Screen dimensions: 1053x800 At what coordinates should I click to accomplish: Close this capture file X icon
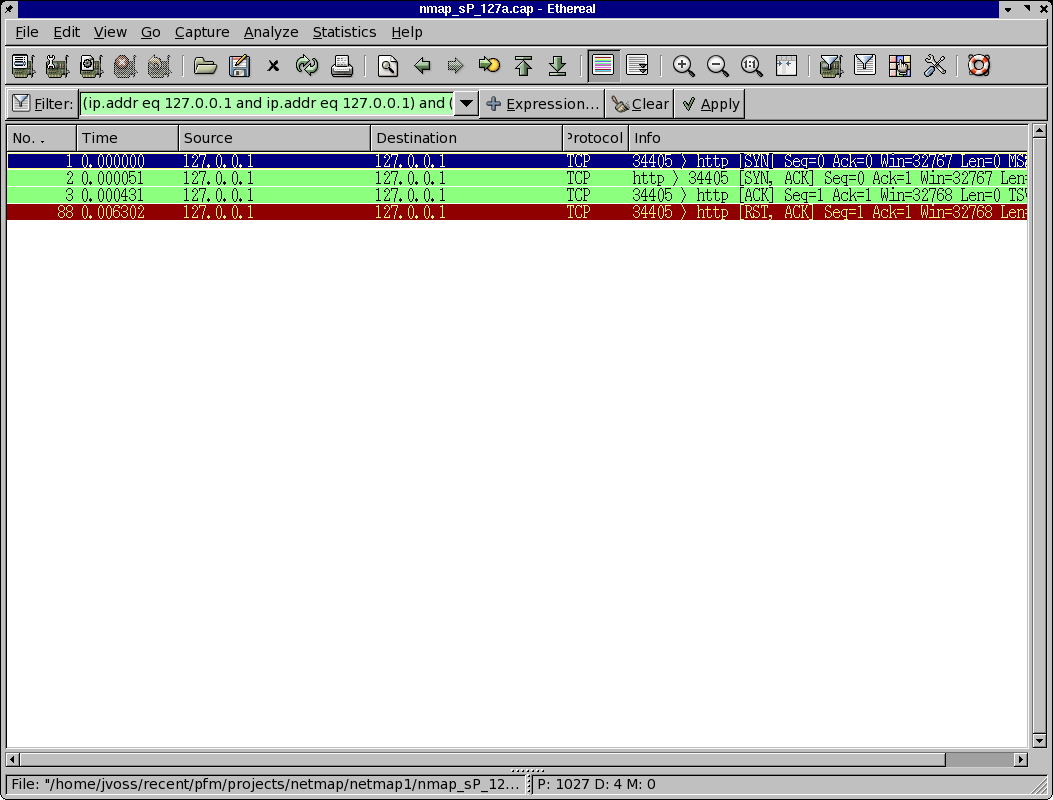point(273,66)
